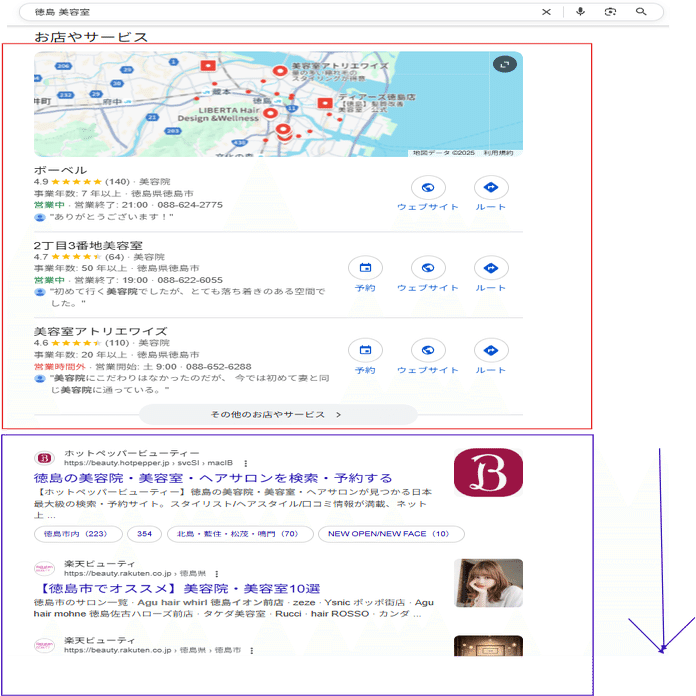696x696 pixels.
Task: Open 徳島の美容院・美容室・ヘアサロンを検索 result
Action: pos(213,478)
